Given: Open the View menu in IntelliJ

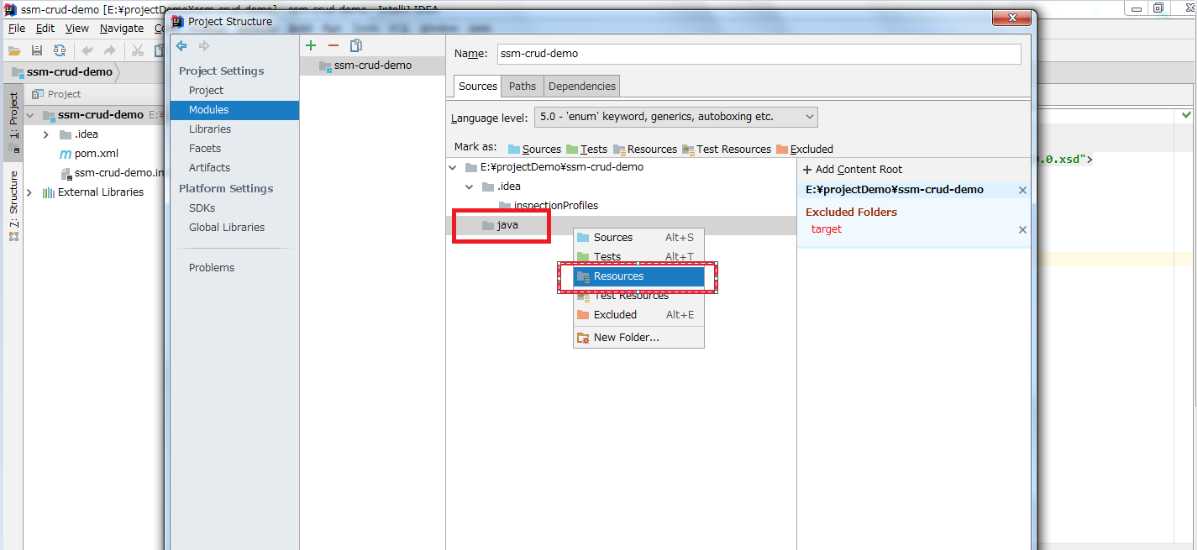Looking at the screenshot, I should 77,28.
